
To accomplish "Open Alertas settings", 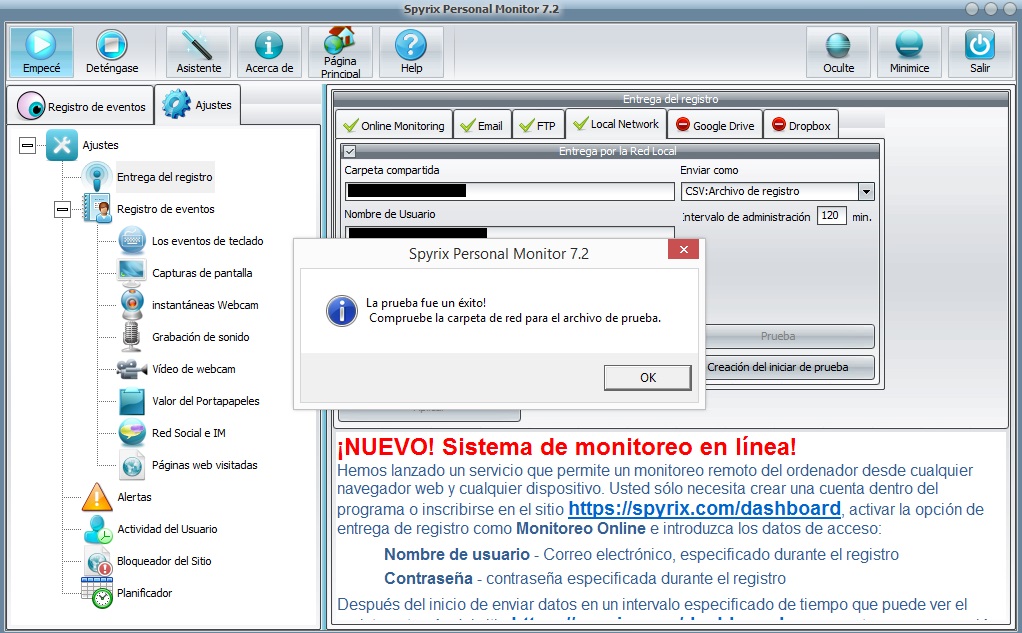I will click(x=134, y=496).
